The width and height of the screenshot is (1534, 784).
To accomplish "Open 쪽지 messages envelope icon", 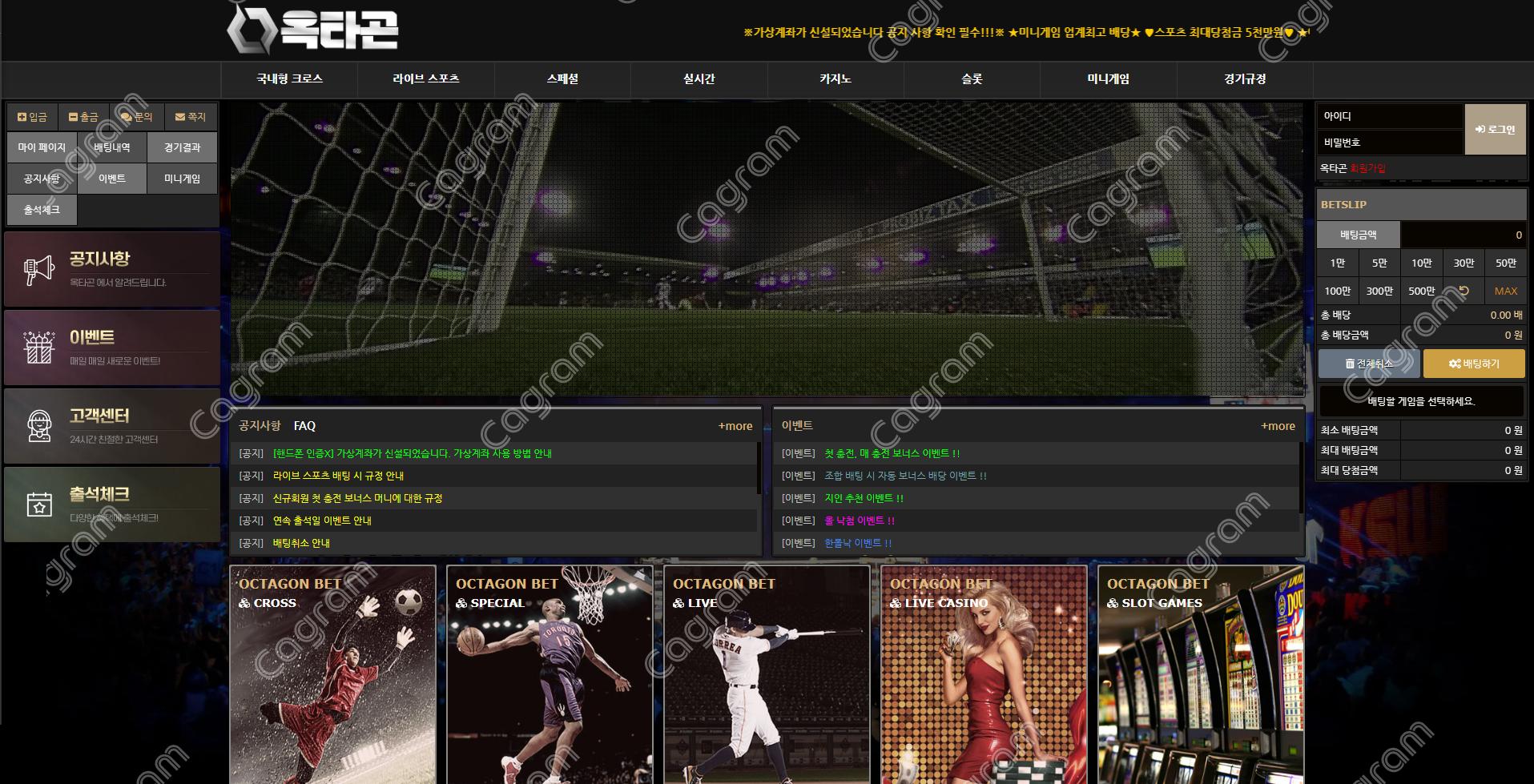I will (191, 117).
